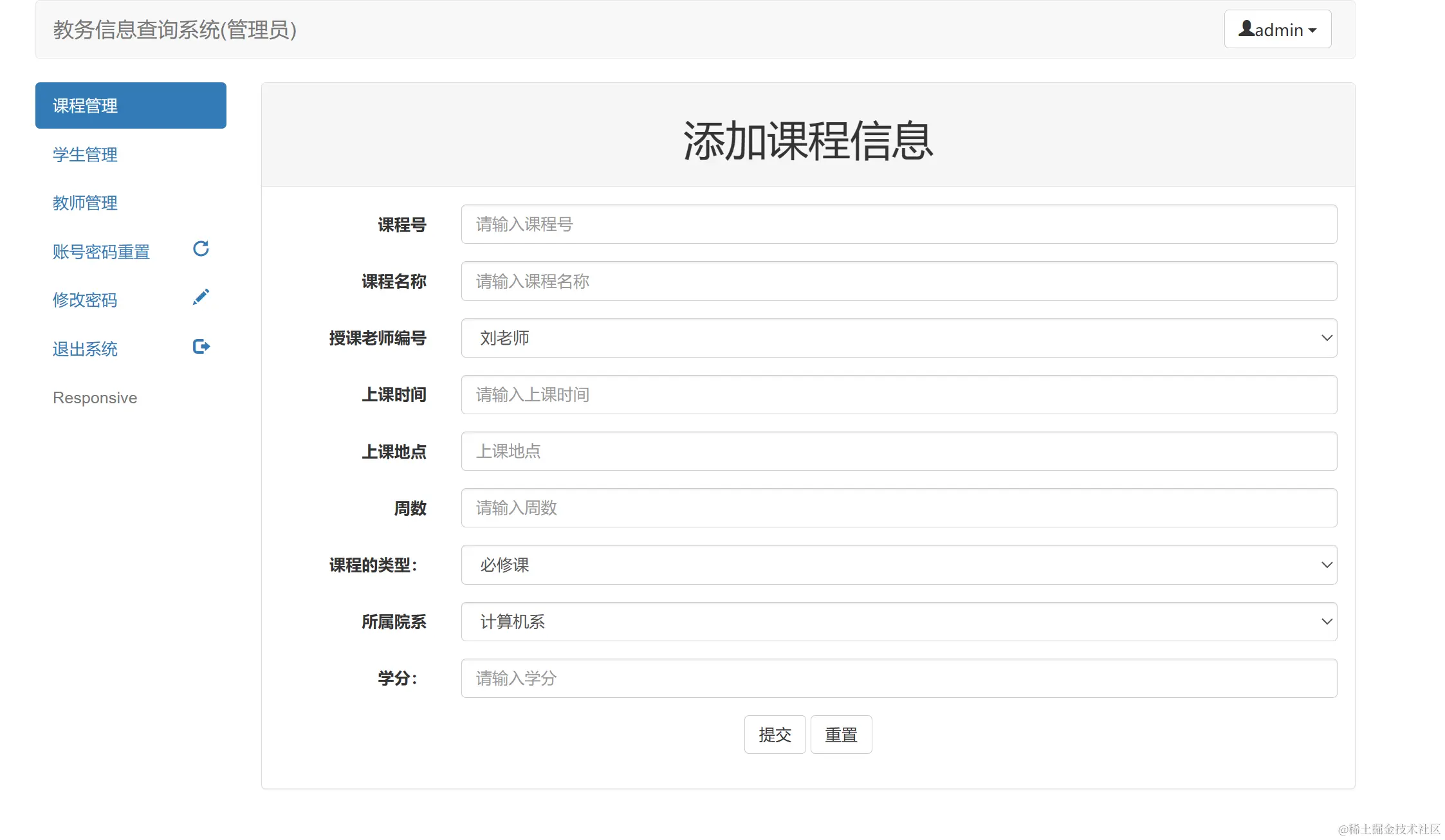Image resolution: width=1445 pixels, height=840 pixels.
Task: Open the 课程的类型 dropdown showing 必修课
Action: 898,565
